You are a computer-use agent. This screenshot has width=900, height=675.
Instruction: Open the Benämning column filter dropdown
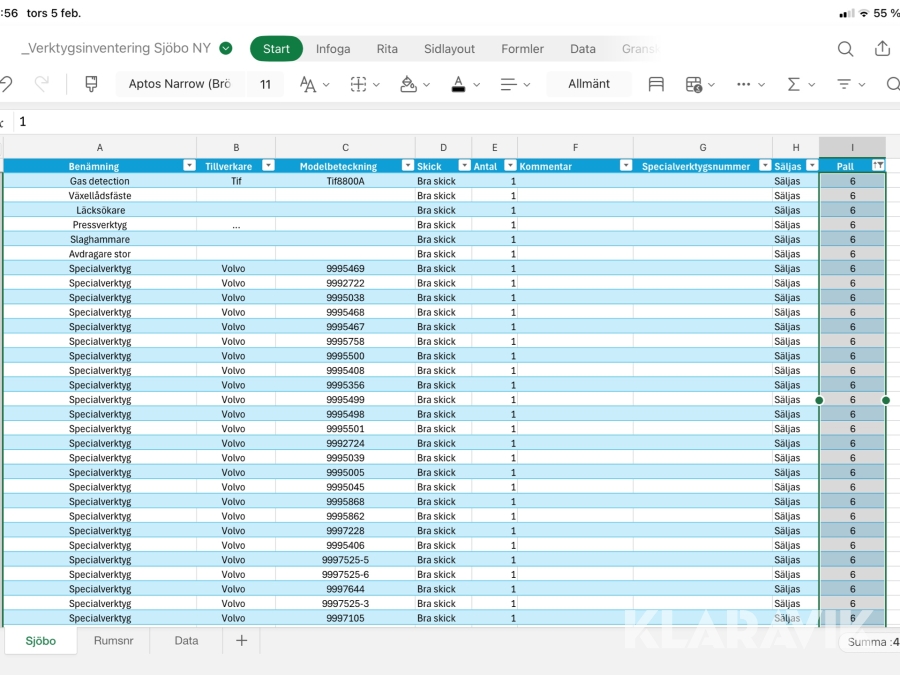189,166
